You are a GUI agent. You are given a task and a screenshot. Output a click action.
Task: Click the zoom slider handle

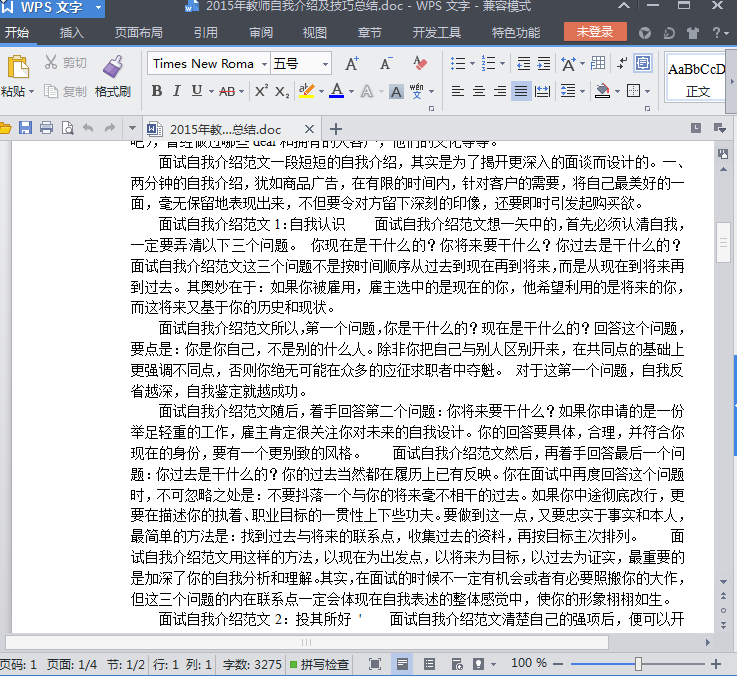coord(638,664)
